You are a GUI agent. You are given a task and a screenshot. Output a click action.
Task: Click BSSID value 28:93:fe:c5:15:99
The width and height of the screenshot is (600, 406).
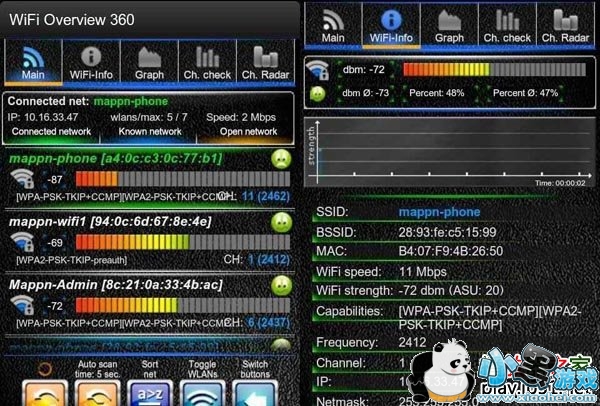pyautogui.click(x=447, y=232)
